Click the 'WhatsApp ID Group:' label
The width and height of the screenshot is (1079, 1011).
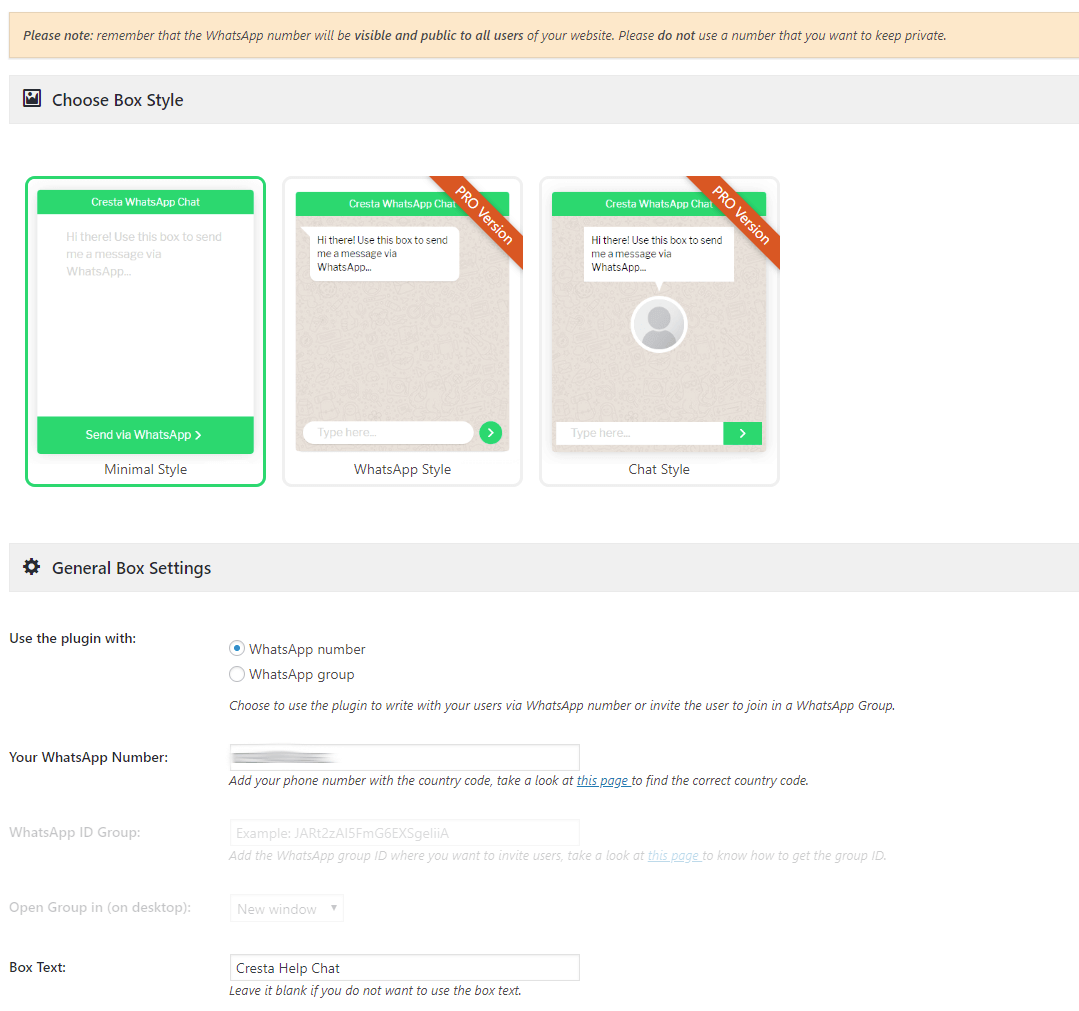74,832
